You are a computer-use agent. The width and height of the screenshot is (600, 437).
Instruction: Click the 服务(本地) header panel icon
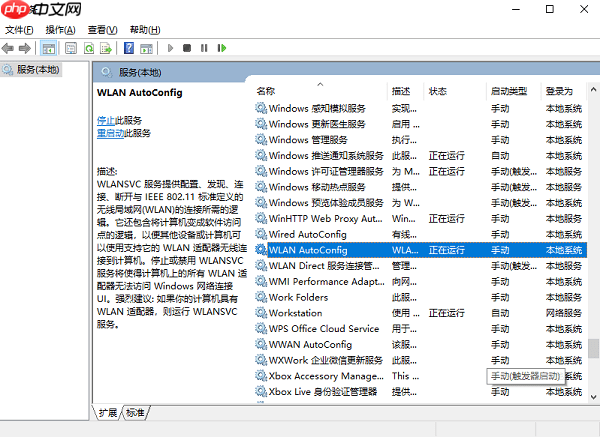(107, 72)
